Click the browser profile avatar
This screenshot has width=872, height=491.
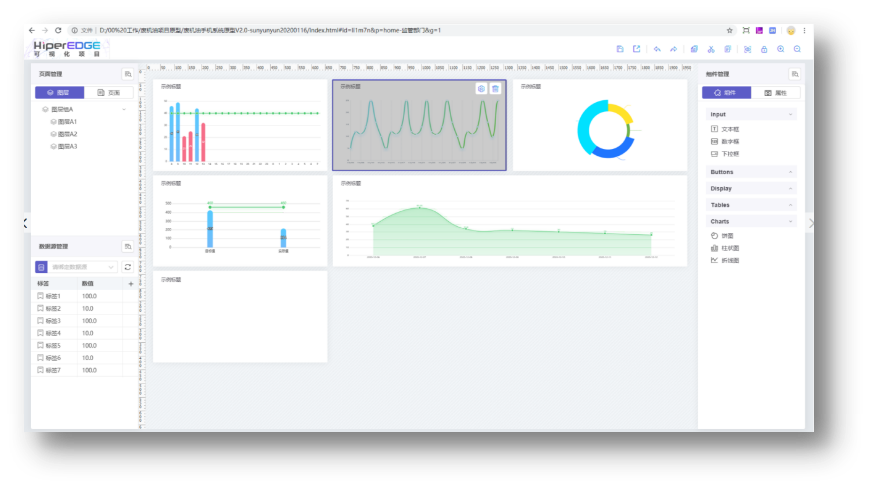[791, 30]
